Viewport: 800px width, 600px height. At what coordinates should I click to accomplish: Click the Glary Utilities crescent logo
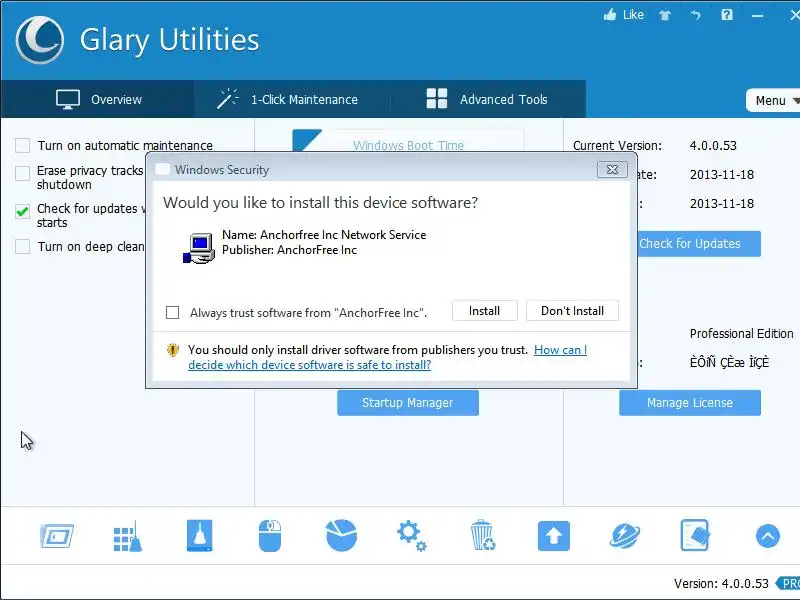[40, 40]
